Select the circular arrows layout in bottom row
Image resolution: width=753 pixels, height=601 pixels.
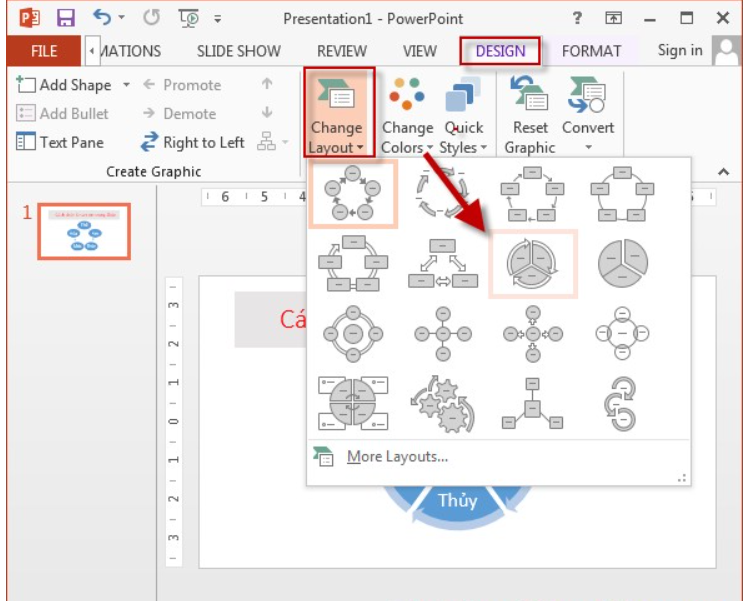(x=622, y=404)
